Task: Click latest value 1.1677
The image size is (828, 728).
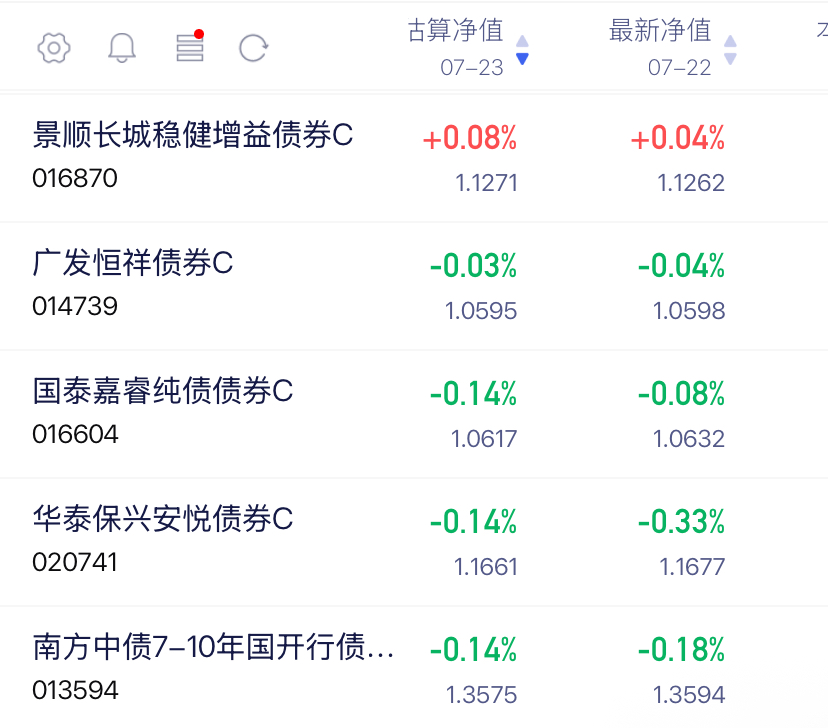Action: (x=692, y=567)
